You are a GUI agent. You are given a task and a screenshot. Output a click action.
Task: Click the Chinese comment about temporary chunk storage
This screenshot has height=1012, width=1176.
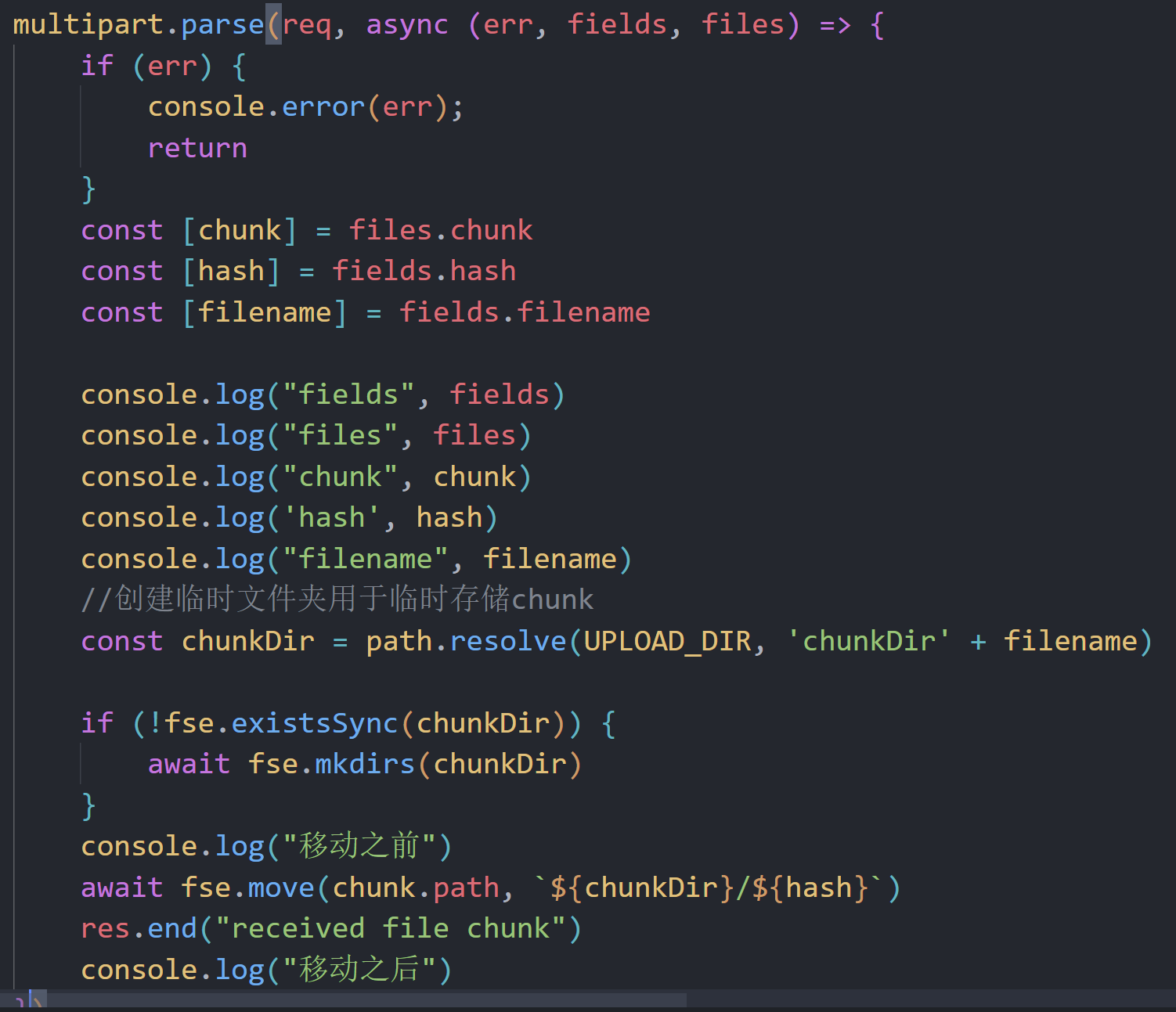(337, 600)
